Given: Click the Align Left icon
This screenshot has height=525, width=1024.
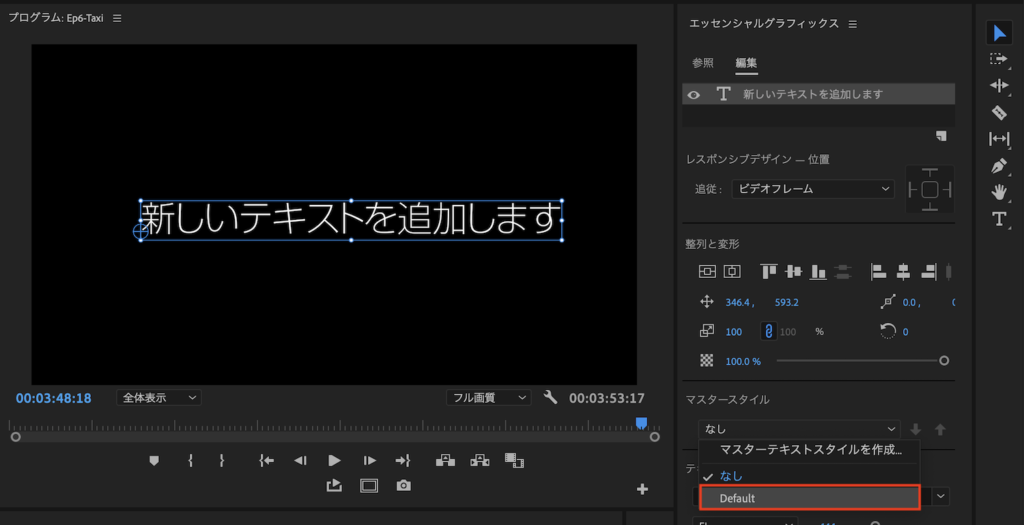Looking at the screenshot, I should point(879,272).
